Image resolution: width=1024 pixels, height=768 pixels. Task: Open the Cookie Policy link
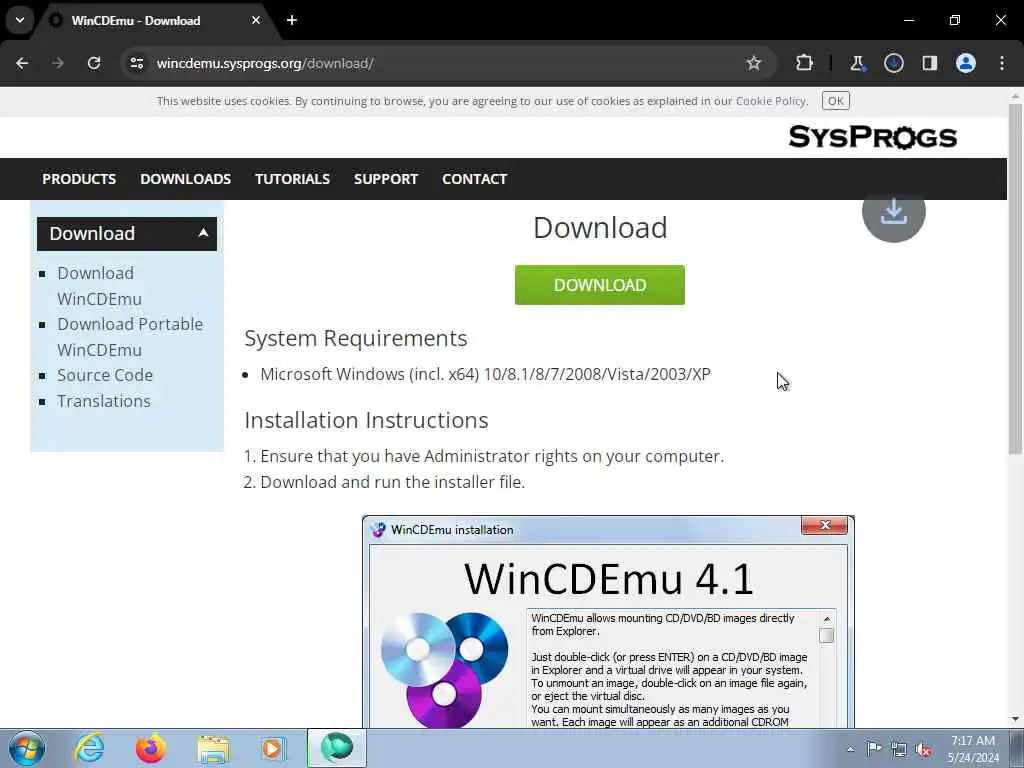coord(771,101)
